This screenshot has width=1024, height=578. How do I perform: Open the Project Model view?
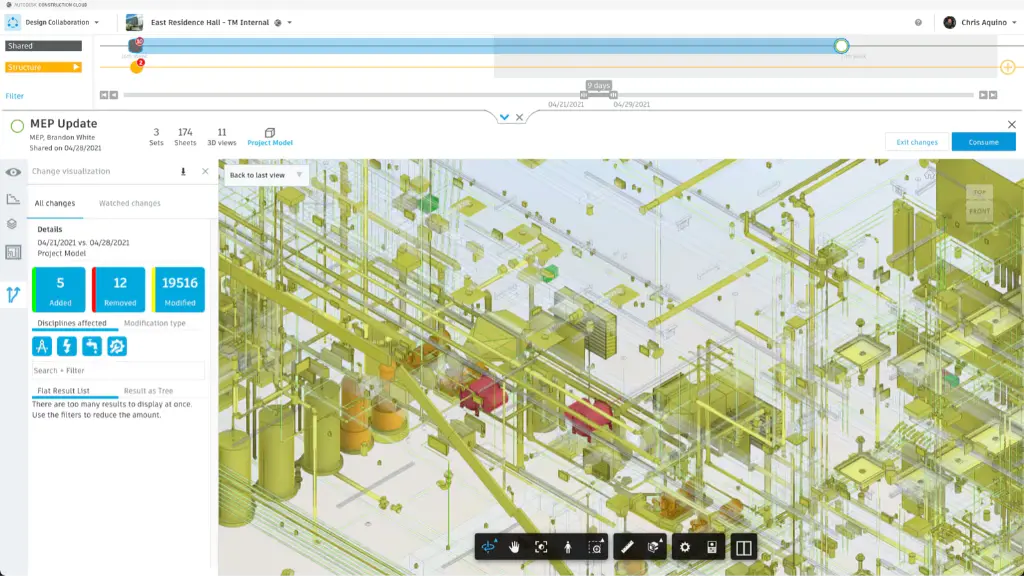tap(270, 137)
